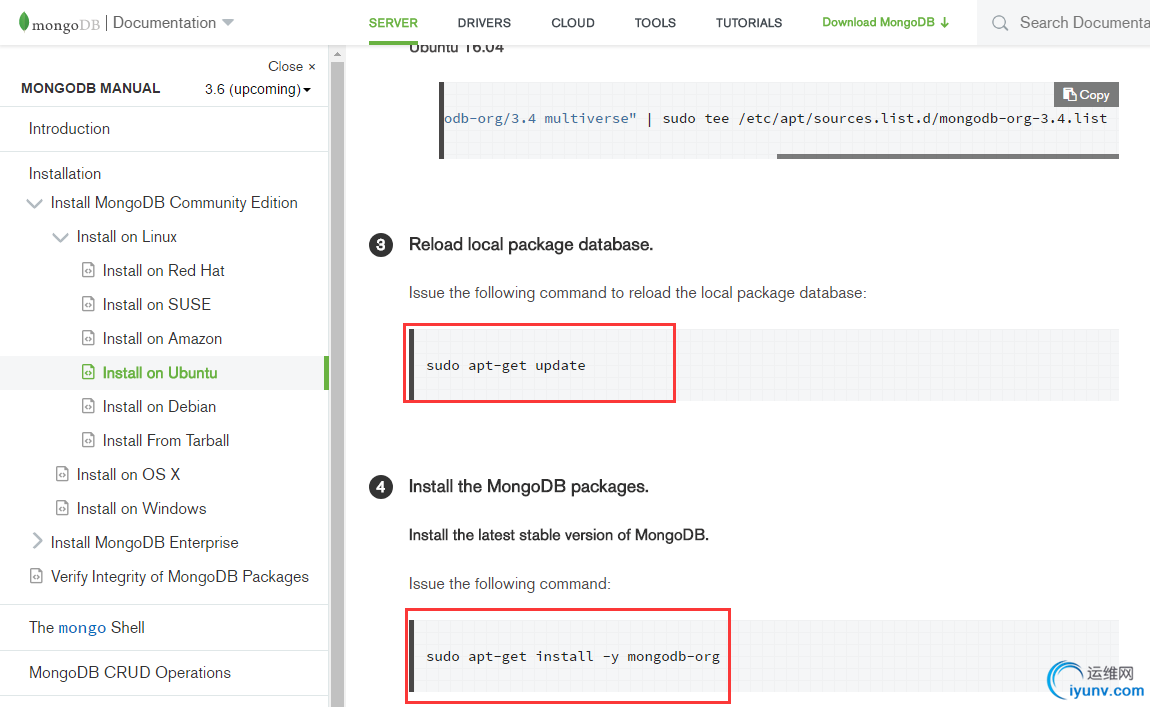The height and width of the screenshot is (707, 1150).
Task: Open the 3.6 (upcoming) version selector
Action: [258, 89]
